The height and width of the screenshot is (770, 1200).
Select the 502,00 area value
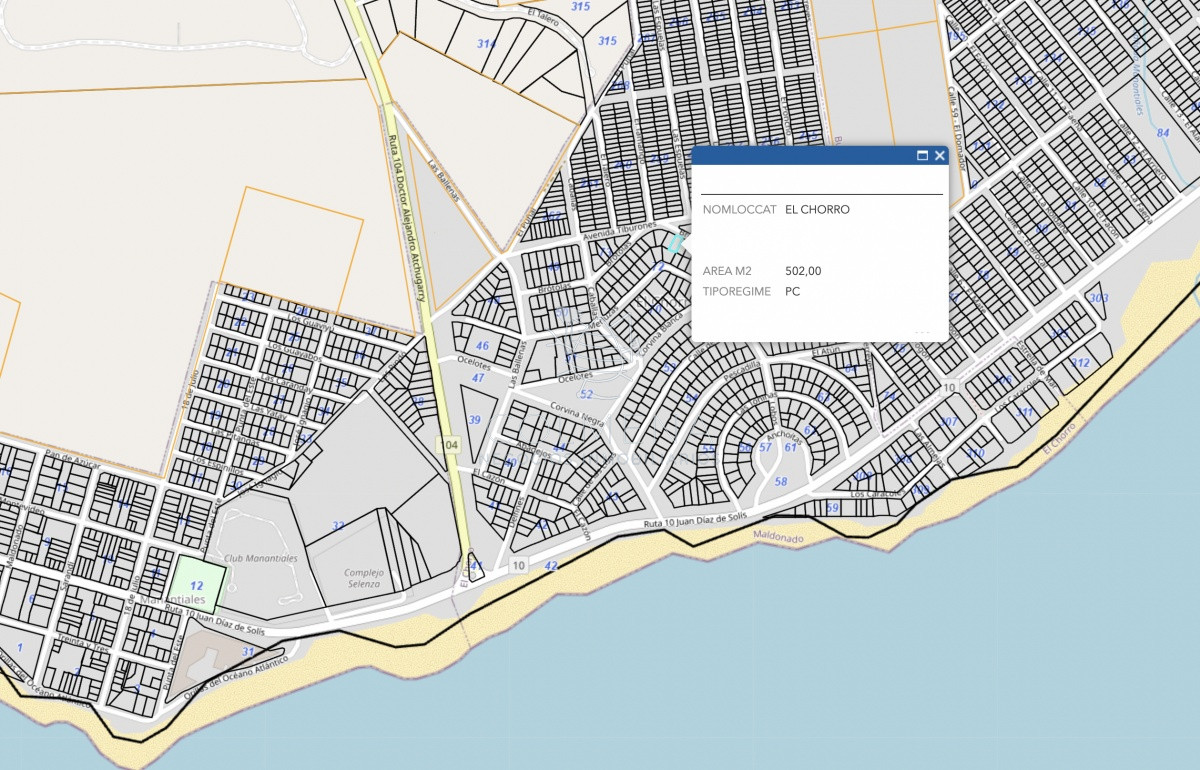click(804, 271)
